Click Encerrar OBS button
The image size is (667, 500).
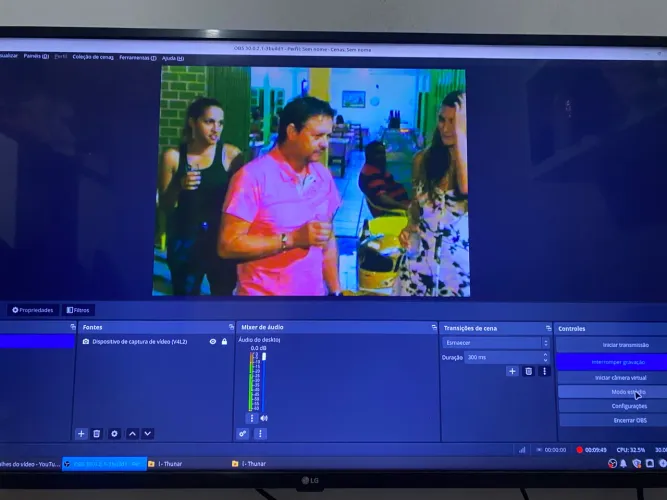[613, 420]
